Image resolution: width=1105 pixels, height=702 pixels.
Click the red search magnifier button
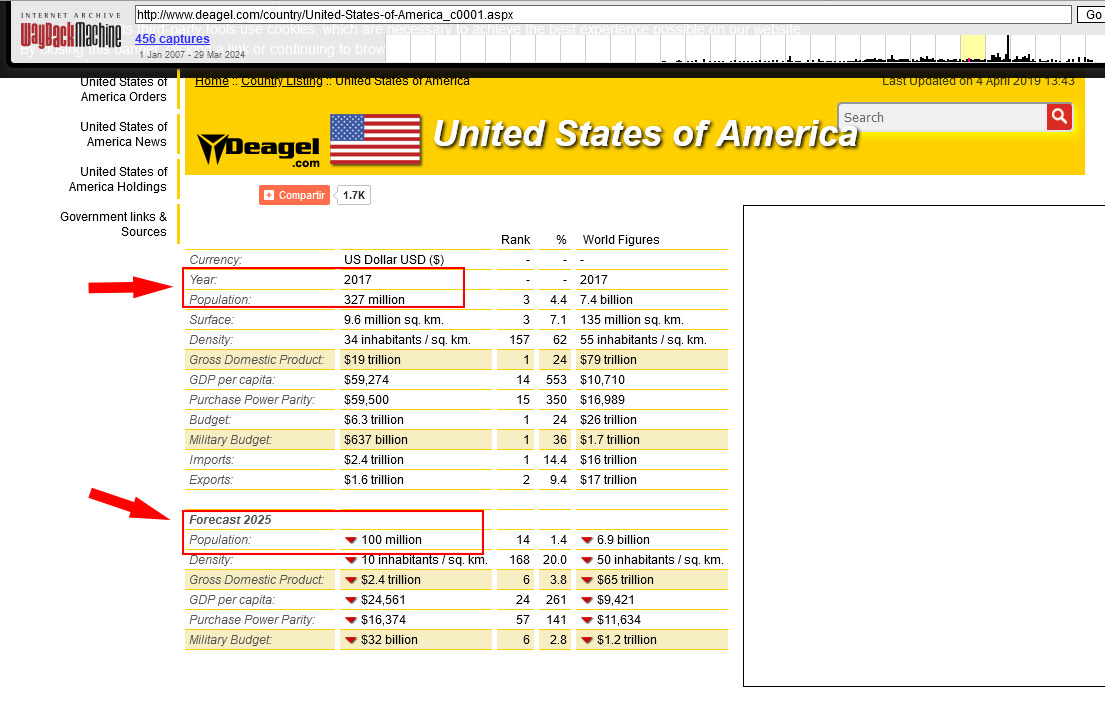1059,117
